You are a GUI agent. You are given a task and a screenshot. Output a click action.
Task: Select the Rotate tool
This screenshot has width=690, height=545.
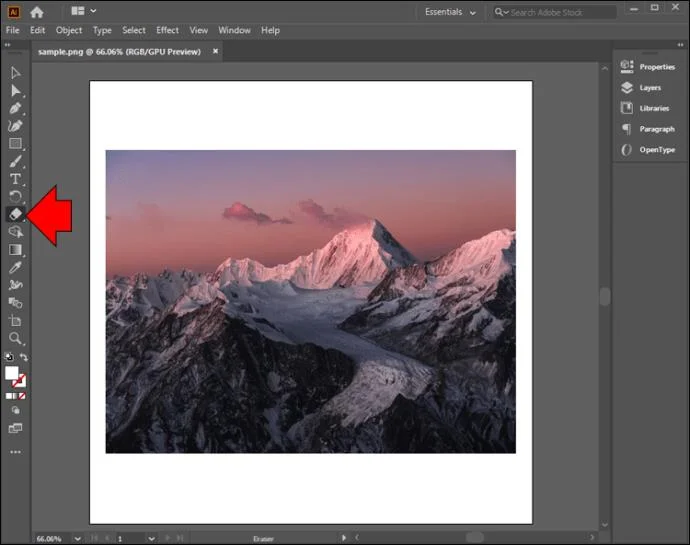pos(15,197)
